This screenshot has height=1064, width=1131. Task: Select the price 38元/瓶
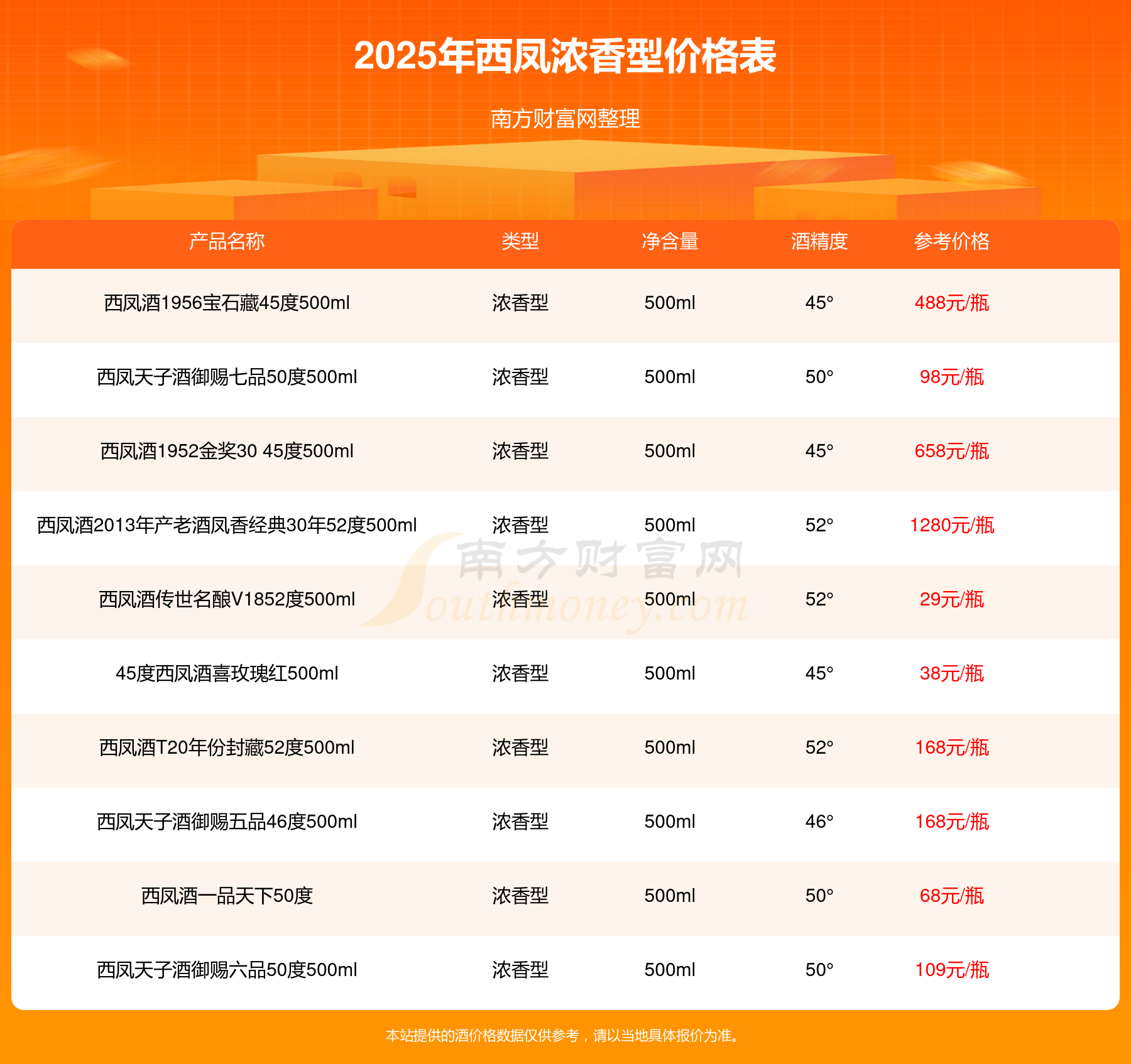[952, 673]
